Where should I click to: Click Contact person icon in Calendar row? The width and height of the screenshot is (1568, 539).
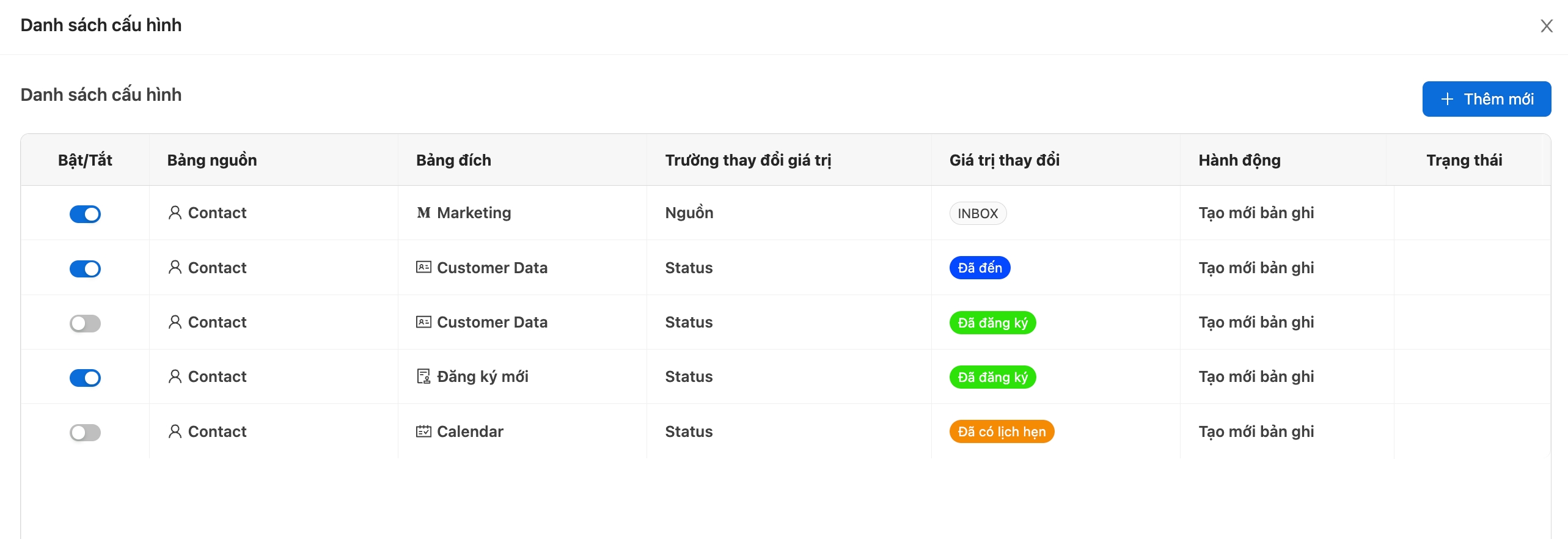pos(175,431)
